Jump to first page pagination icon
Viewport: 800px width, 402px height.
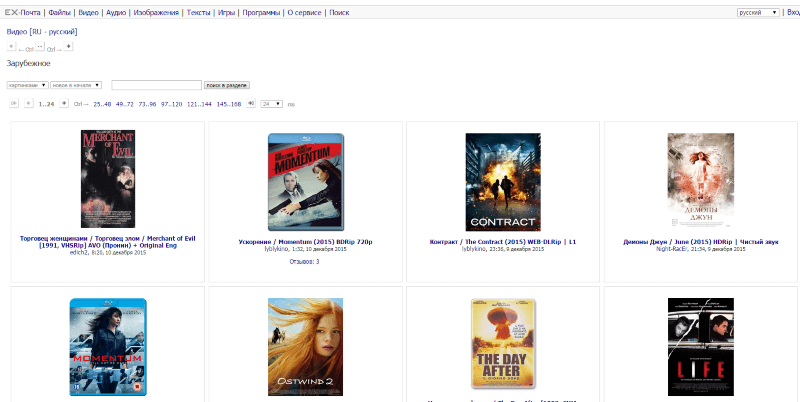14,104
